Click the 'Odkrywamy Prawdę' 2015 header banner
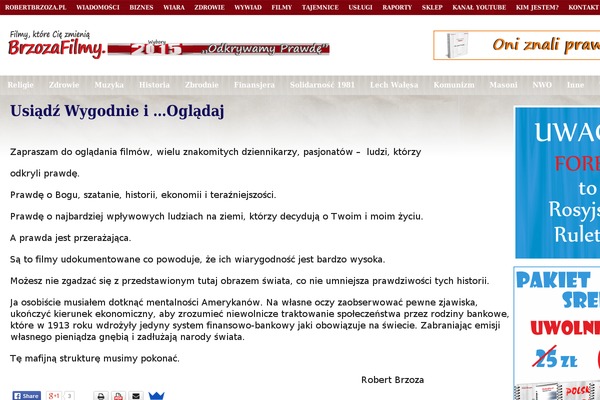This screenshot has width=600, height=400. [x=218, y=49]
